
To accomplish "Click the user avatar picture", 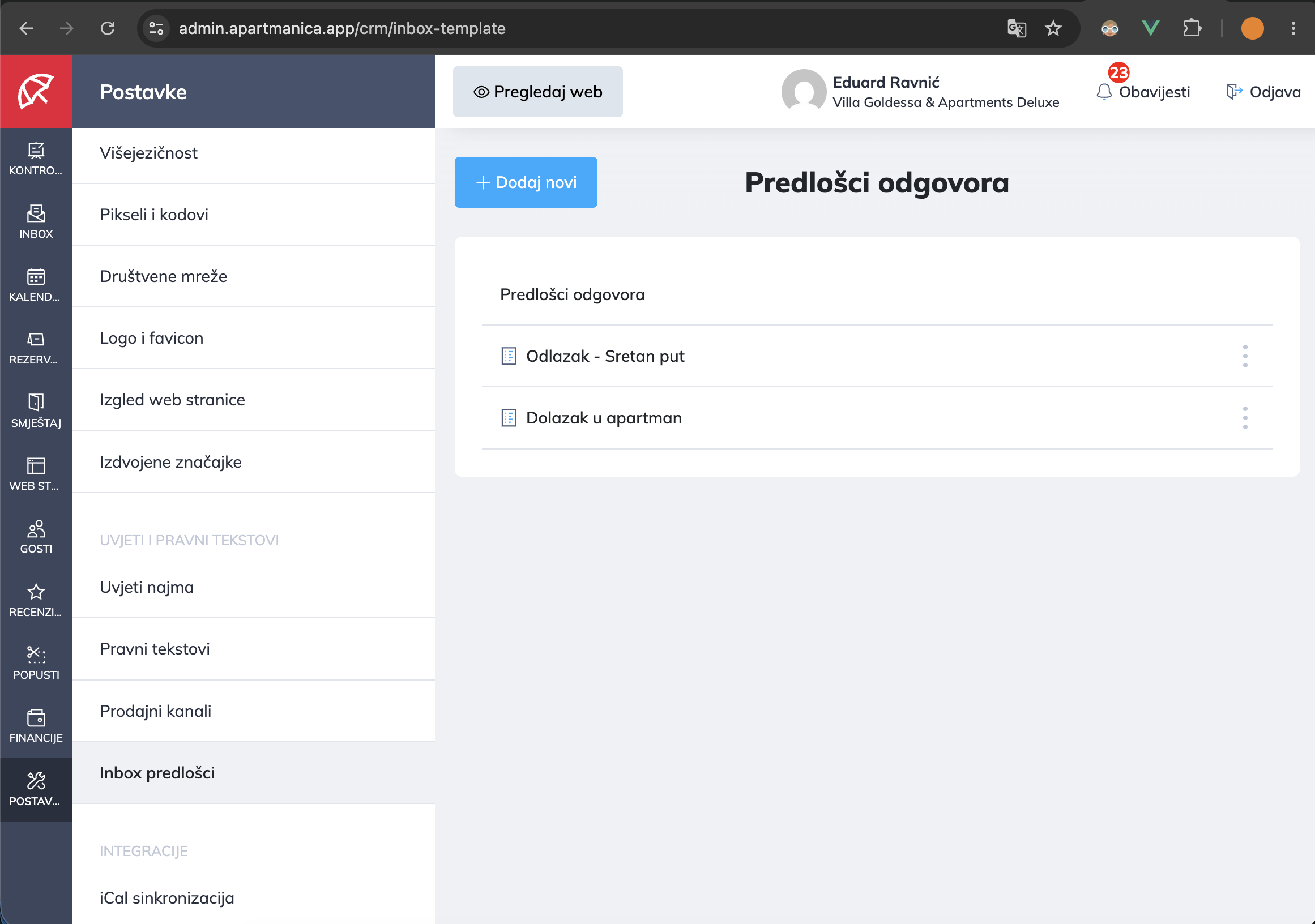I will [804, 92].
